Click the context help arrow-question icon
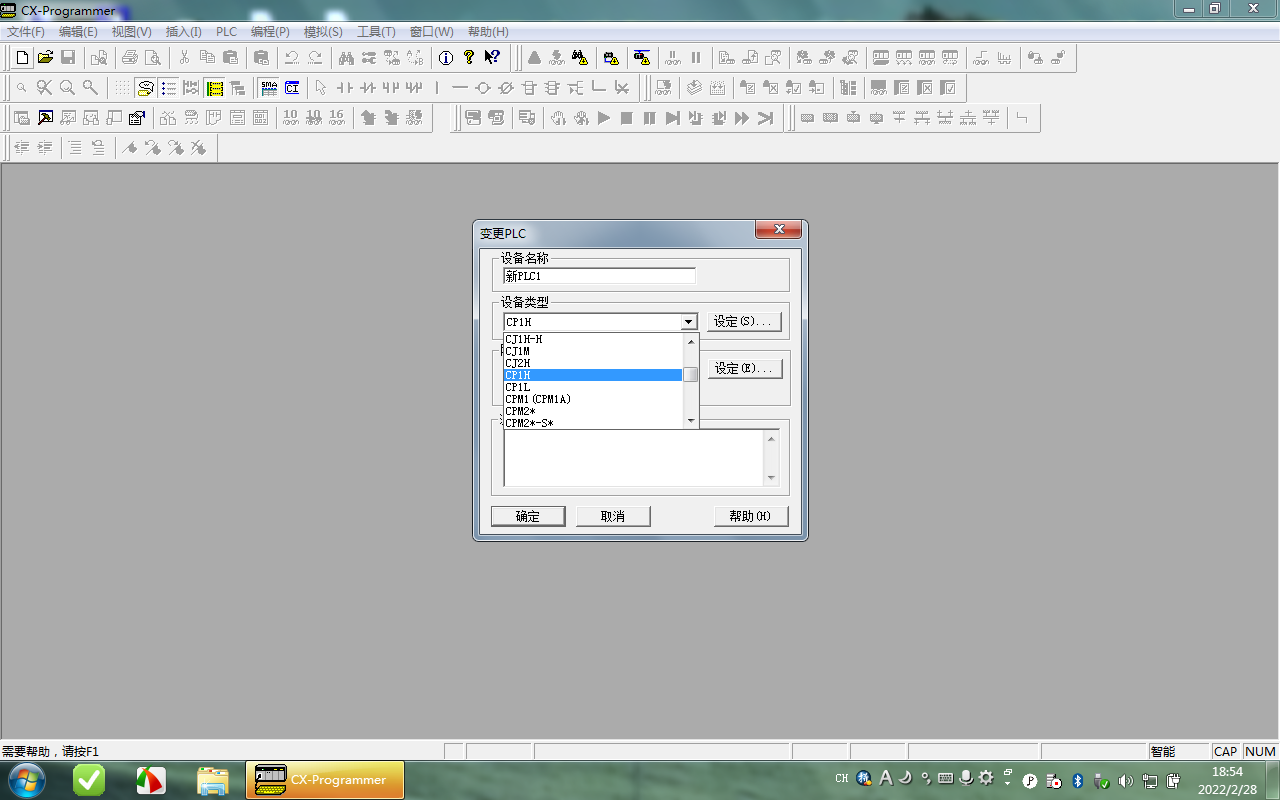This screenshot has height=800, width=1280. pos(492,58)
